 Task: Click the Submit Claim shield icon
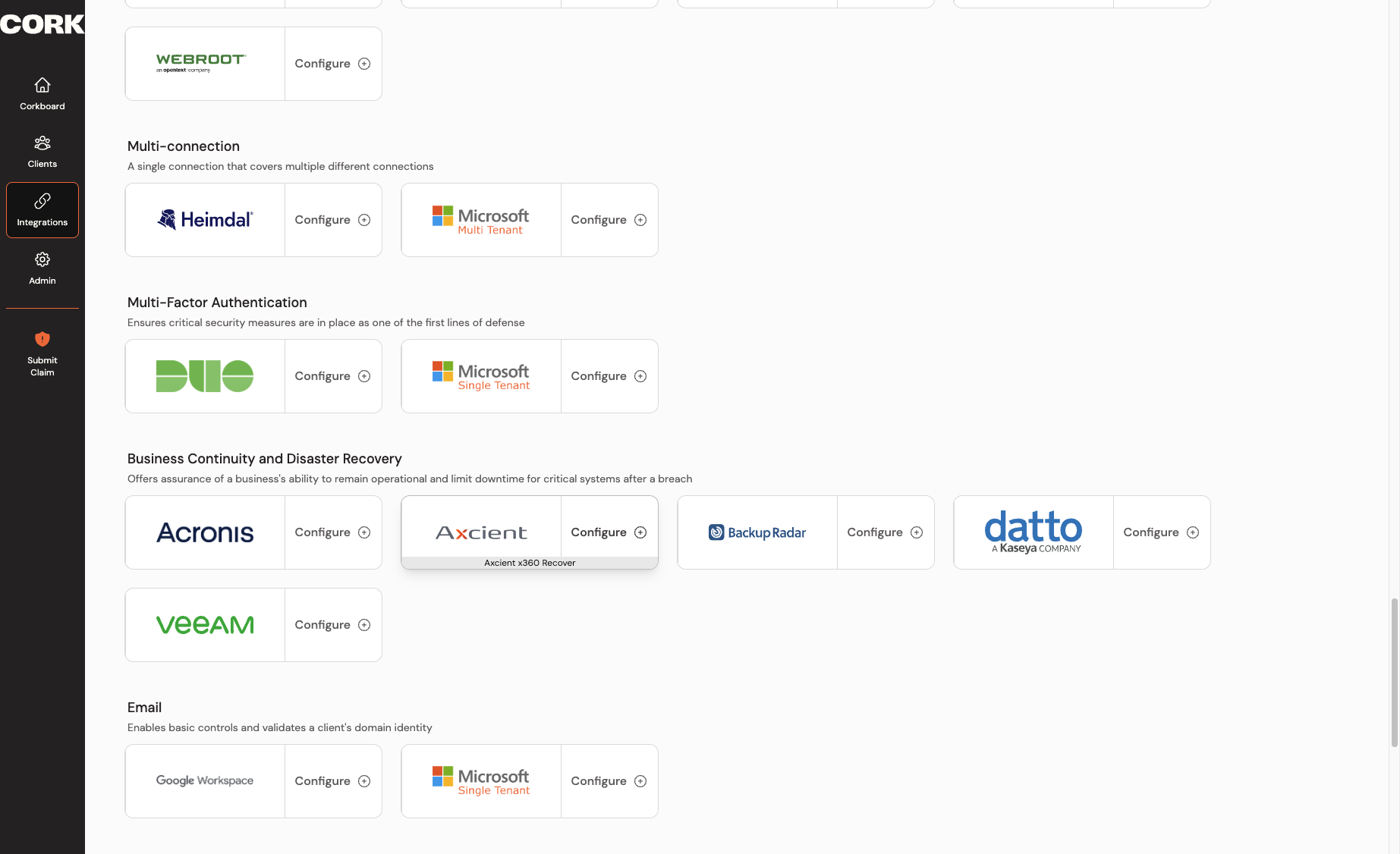point(42,339)
